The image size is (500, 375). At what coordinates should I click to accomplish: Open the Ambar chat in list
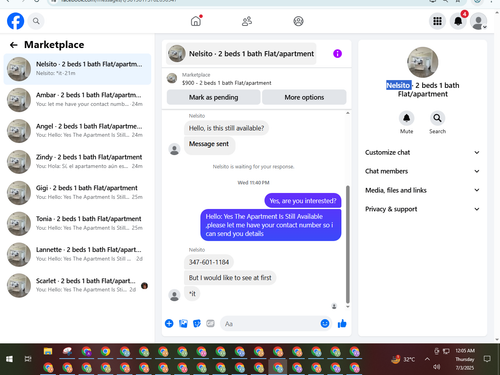tap(77, 100)
